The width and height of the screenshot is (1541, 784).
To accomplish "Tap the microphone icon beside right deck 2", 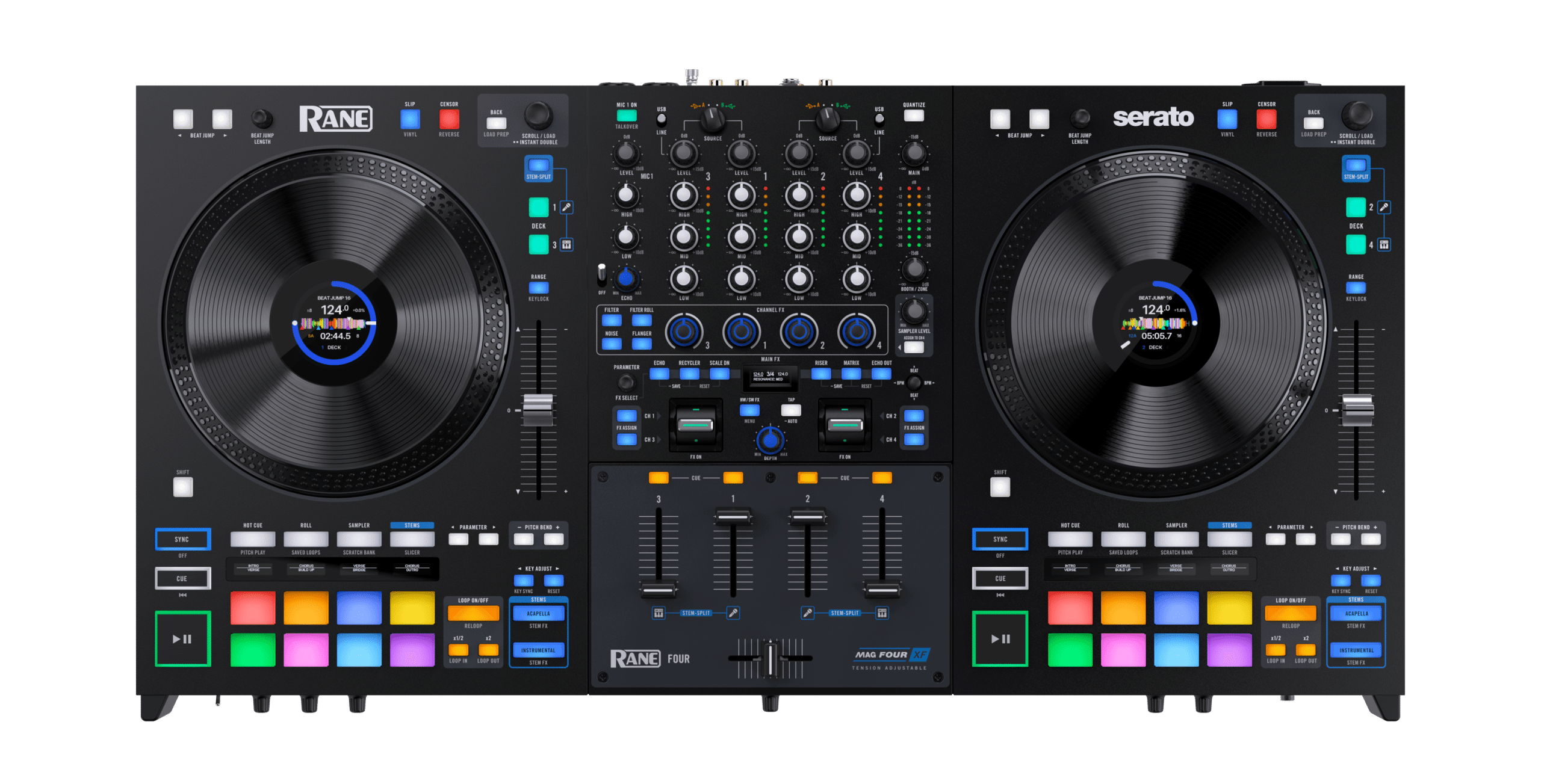I will [x=1384, y=207].
